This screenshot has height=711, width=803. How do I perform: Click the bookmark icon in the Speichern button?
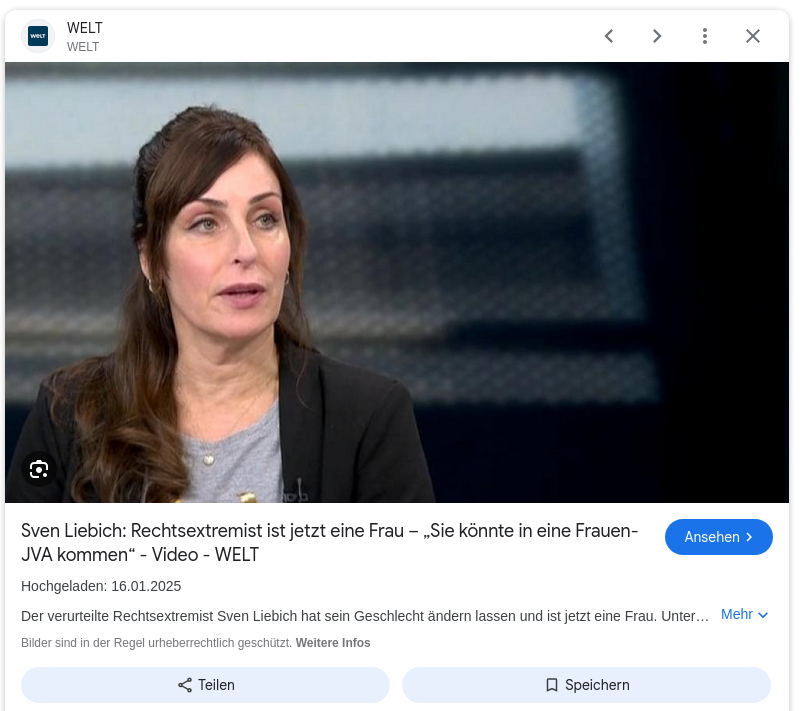[x=552, y=685]
